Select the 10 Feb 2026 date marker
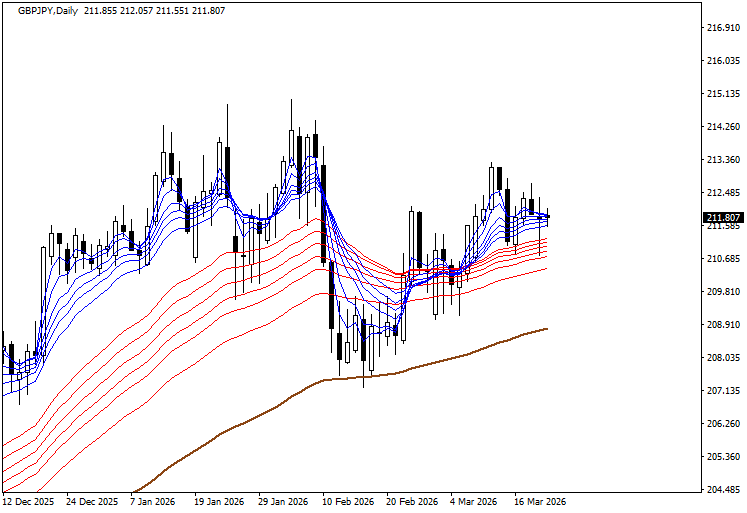Screen dimensions: 747x513 pyautogui.click(x=347, y=502)
